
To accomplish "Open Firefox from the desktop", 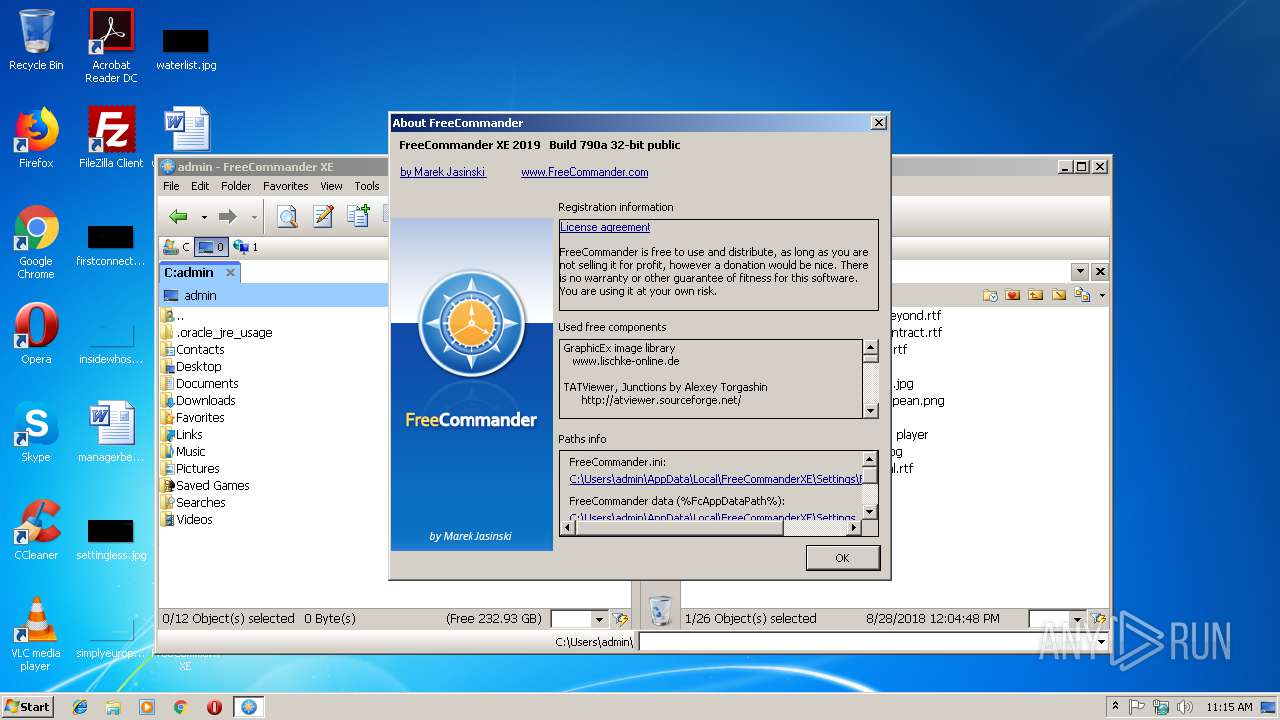I will click(x=36, y=138).
